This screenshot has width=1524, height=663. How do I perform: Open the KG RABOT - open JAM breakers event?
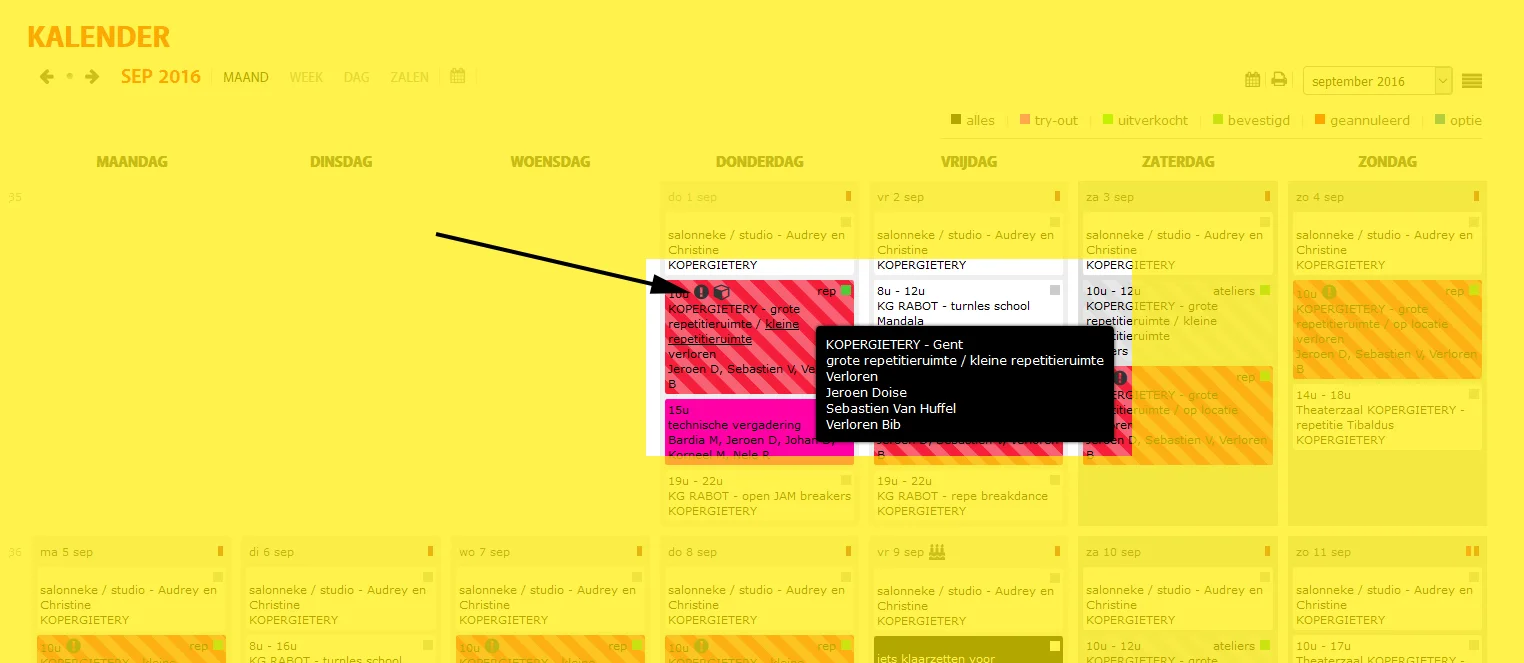[759, 496]
